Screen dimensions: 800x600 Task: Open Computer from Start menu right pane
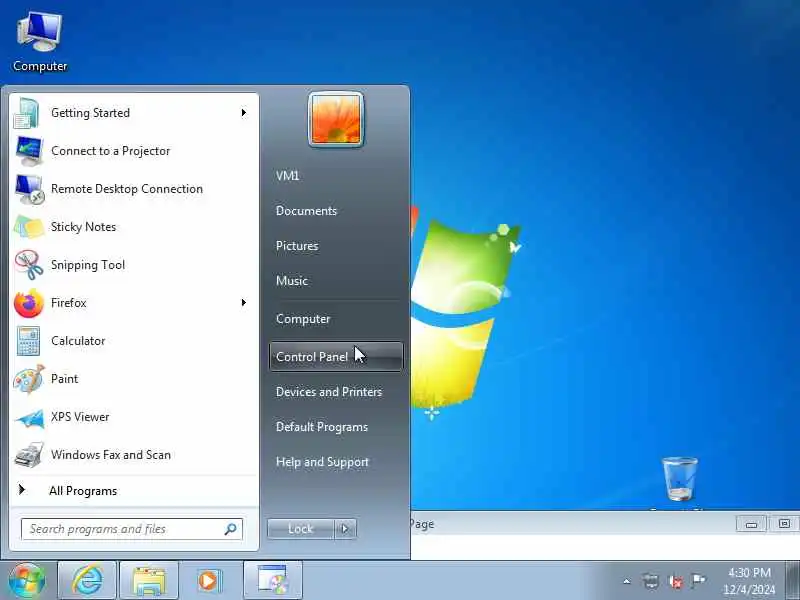(x=303, y=319)
